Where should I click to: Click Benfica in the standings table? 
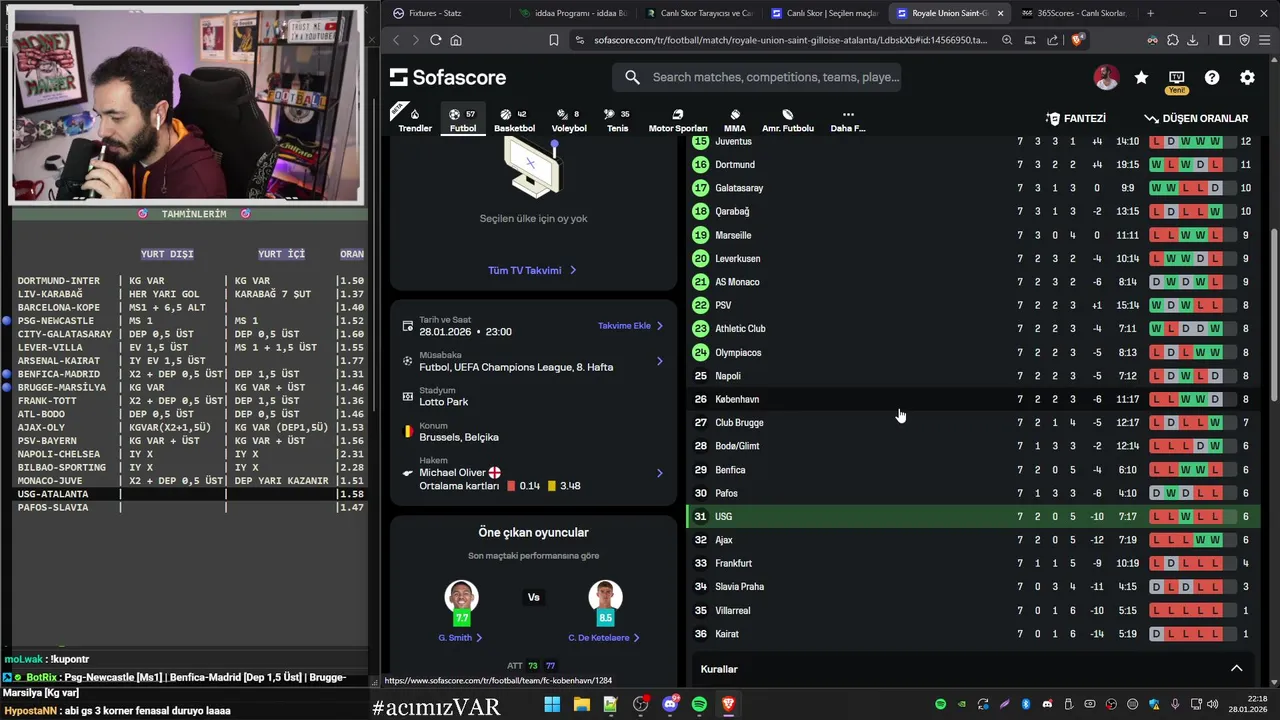point(972,470)
